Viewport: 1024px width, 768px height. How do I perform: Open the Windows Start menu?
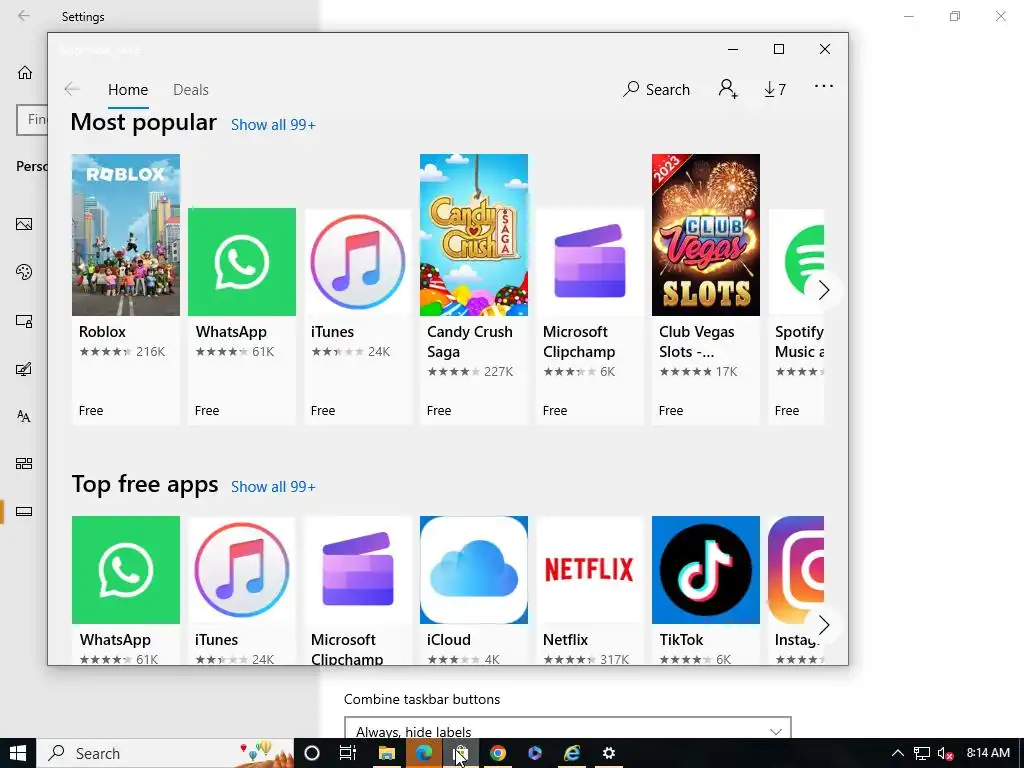click(18, 753)
